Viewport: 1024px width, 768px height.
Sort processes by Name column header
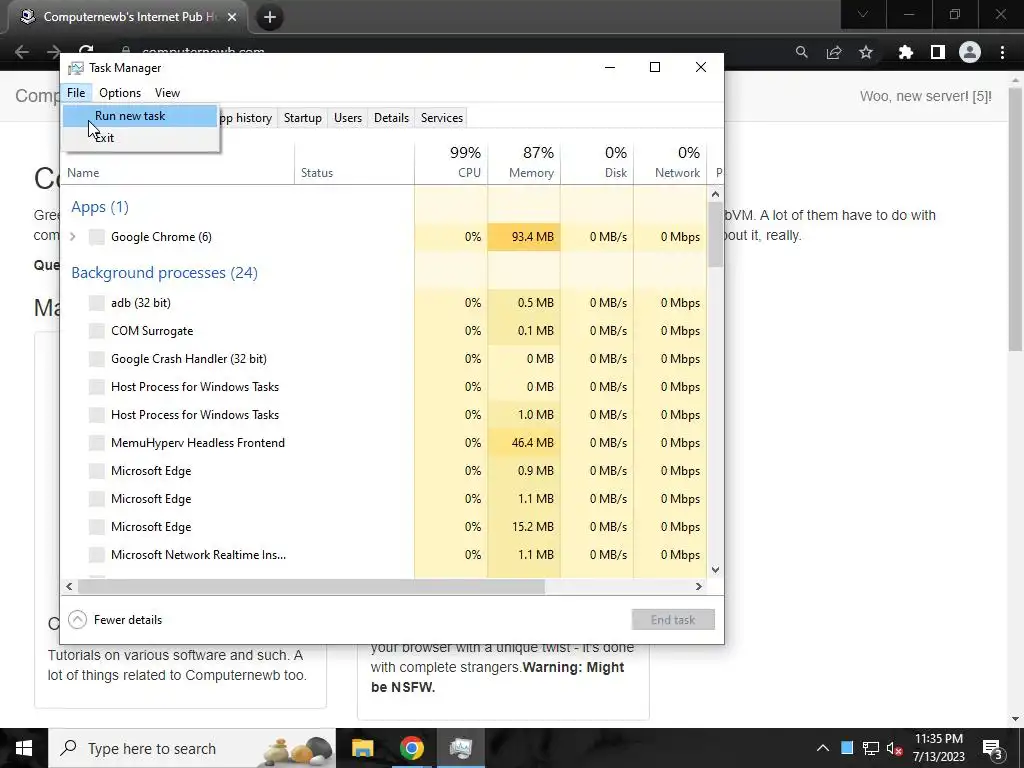[x=178, y=172]
